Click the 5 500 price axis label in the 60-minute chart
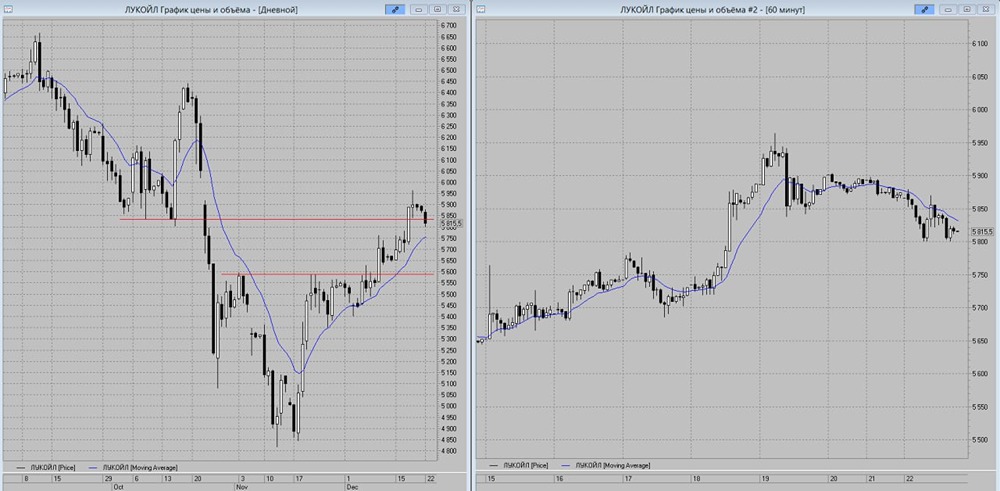The height and width of the screenshot is (491, 1000). (979, 439)
